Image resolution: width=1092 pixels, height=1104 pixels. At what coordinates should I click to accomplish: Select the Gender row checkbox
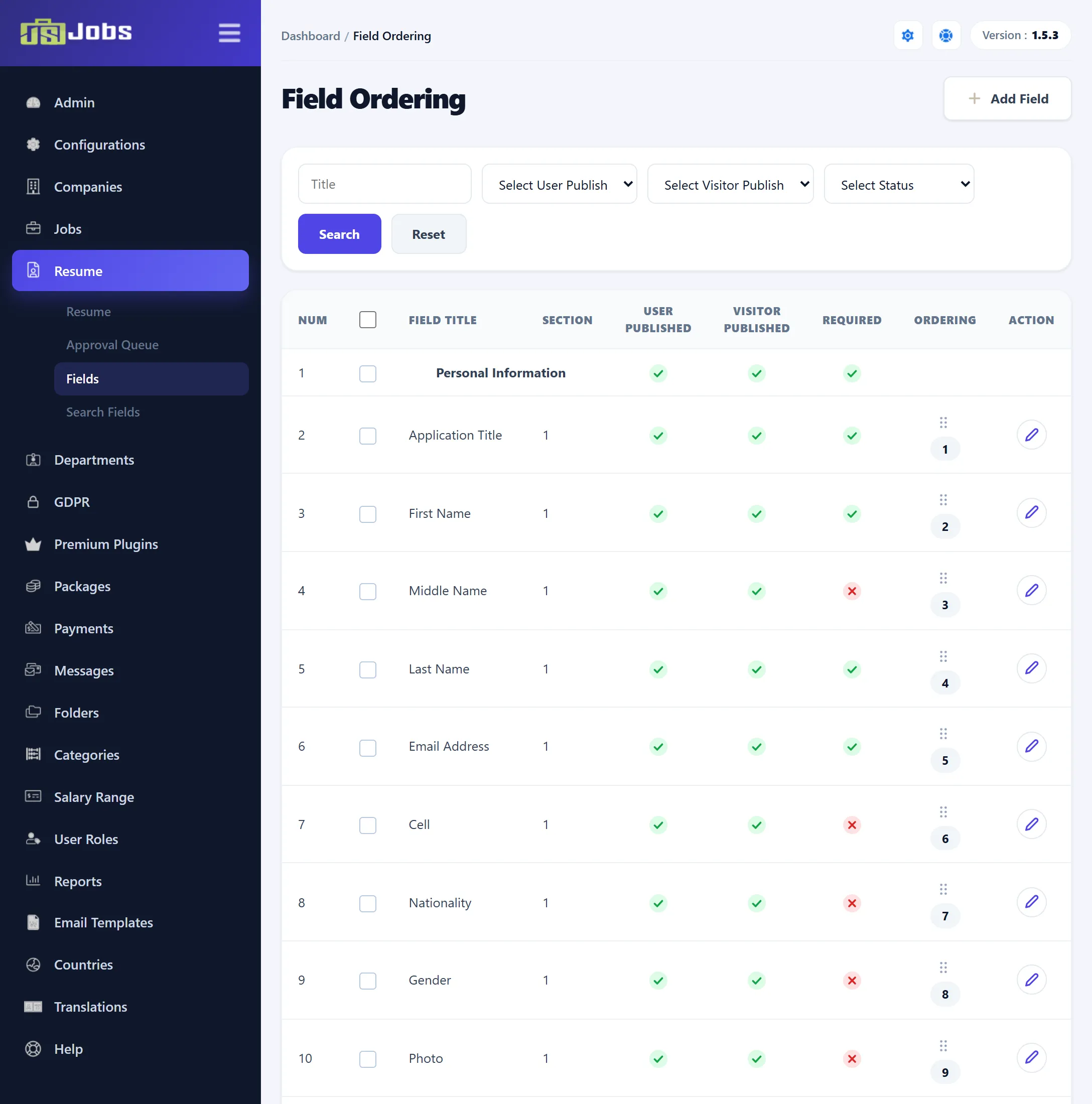click(x=367, y=981)
